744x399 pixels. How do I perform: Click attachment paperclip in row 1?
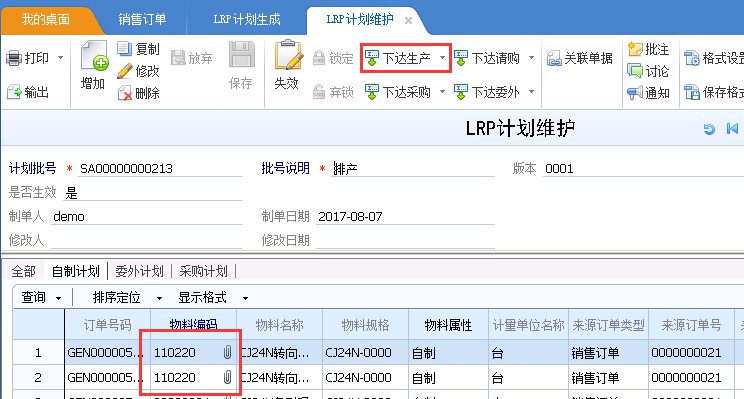(227, 352)
